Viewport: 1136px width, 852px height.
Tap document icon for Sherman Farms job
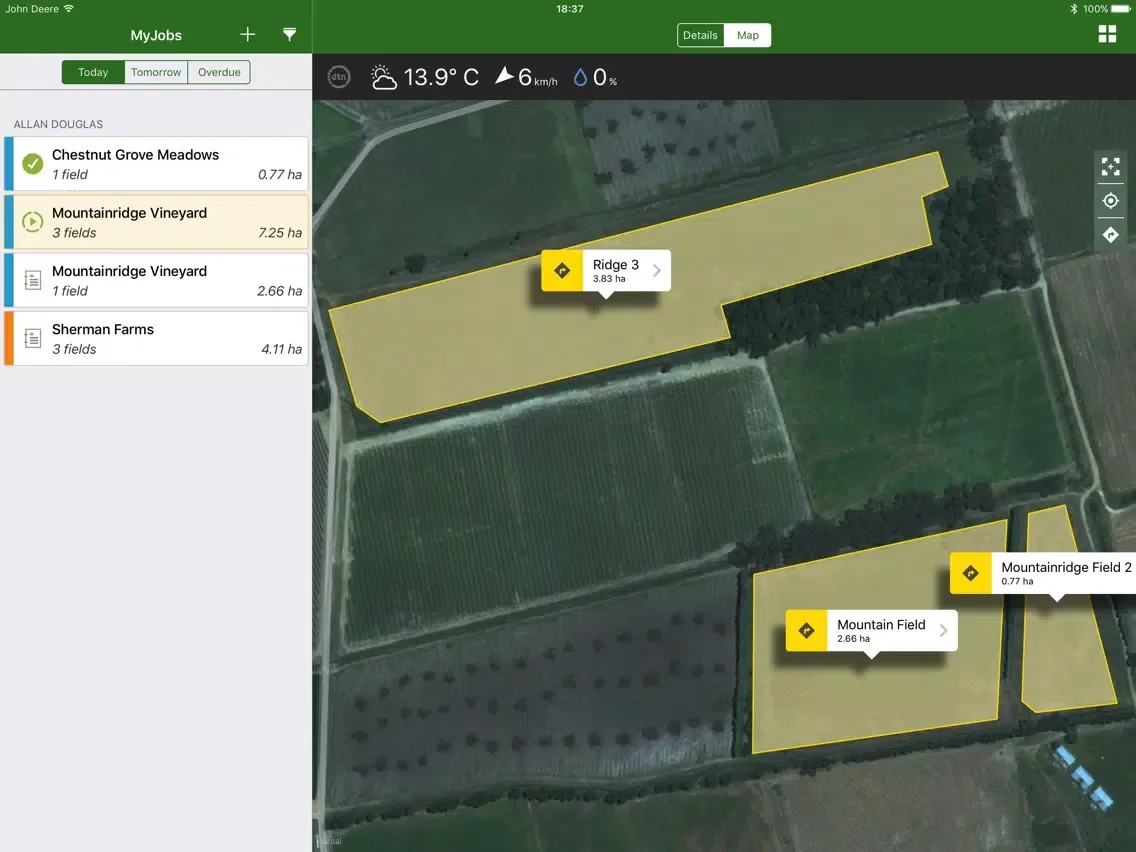[x=33, y=338]
